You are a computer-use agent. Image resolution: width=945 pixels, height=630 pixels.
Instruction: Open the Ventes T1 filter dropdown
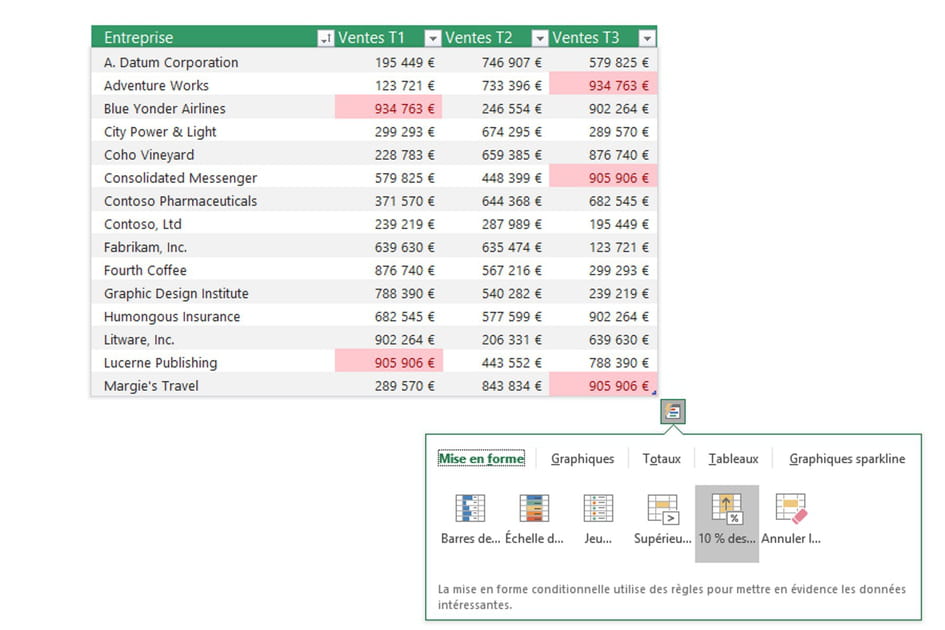tap(432, 37)
